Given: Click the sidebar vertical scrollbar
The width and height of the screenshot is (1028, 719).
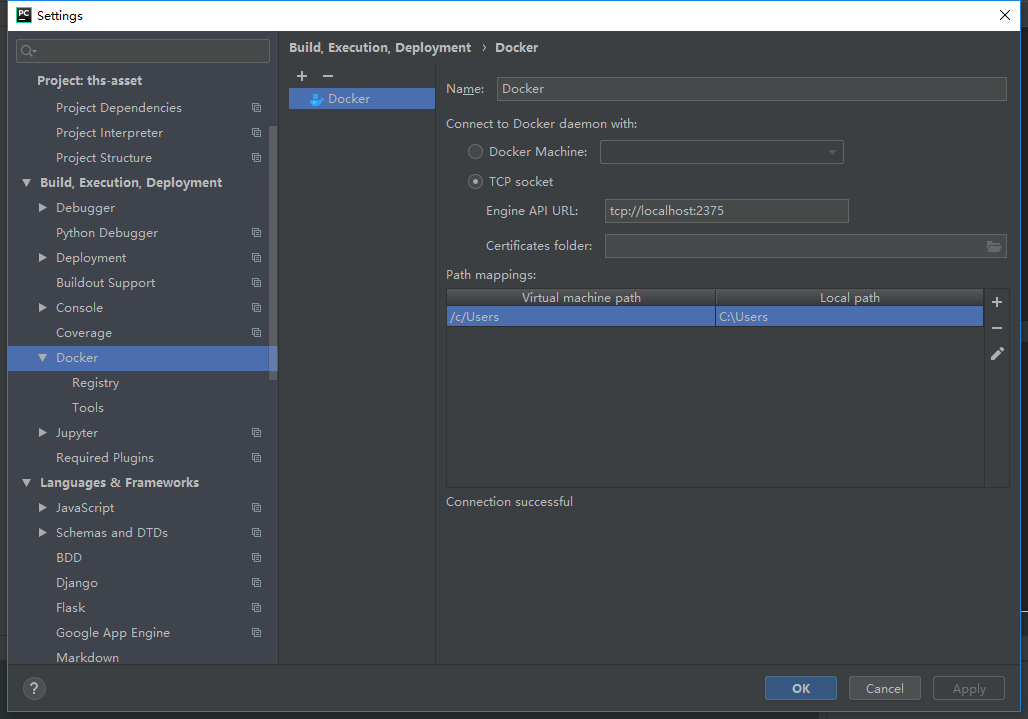Looking at the screenshot, I should coord(273,252).
